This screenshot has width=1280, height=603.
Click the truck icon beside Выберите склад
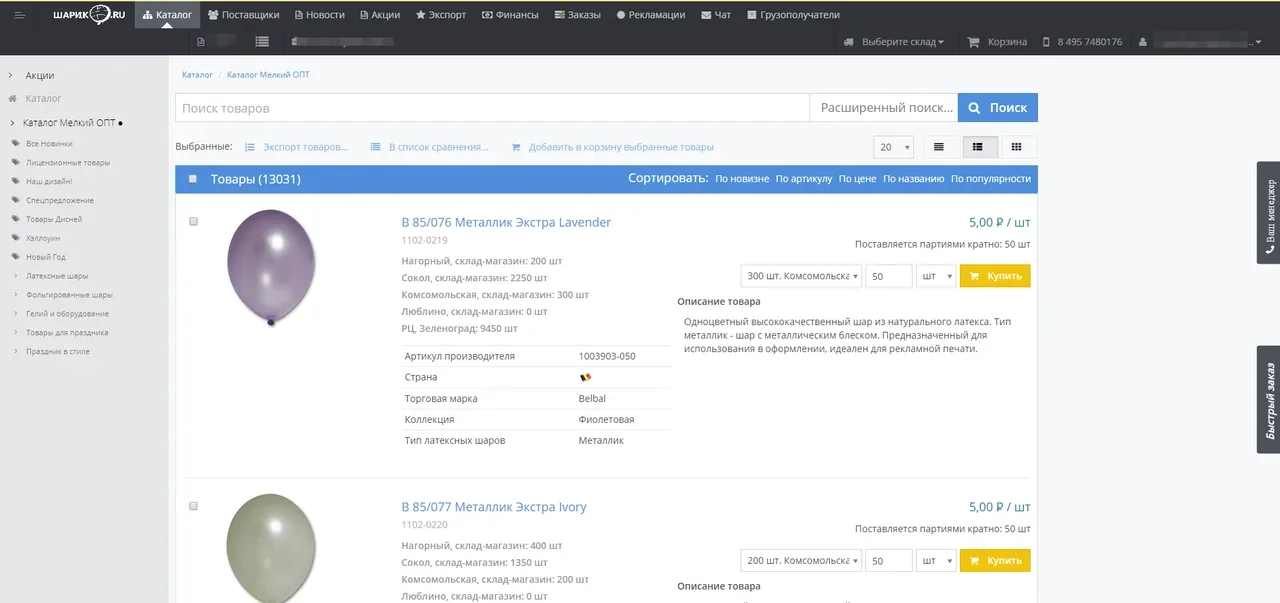pyautogui.click(x=849, y=42)
